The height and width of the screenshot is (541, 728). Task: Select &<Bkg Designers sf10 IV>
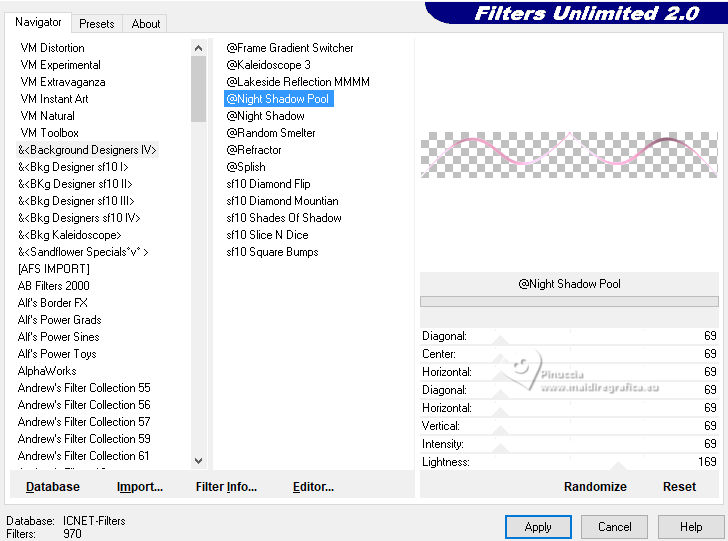coord(79,218)
